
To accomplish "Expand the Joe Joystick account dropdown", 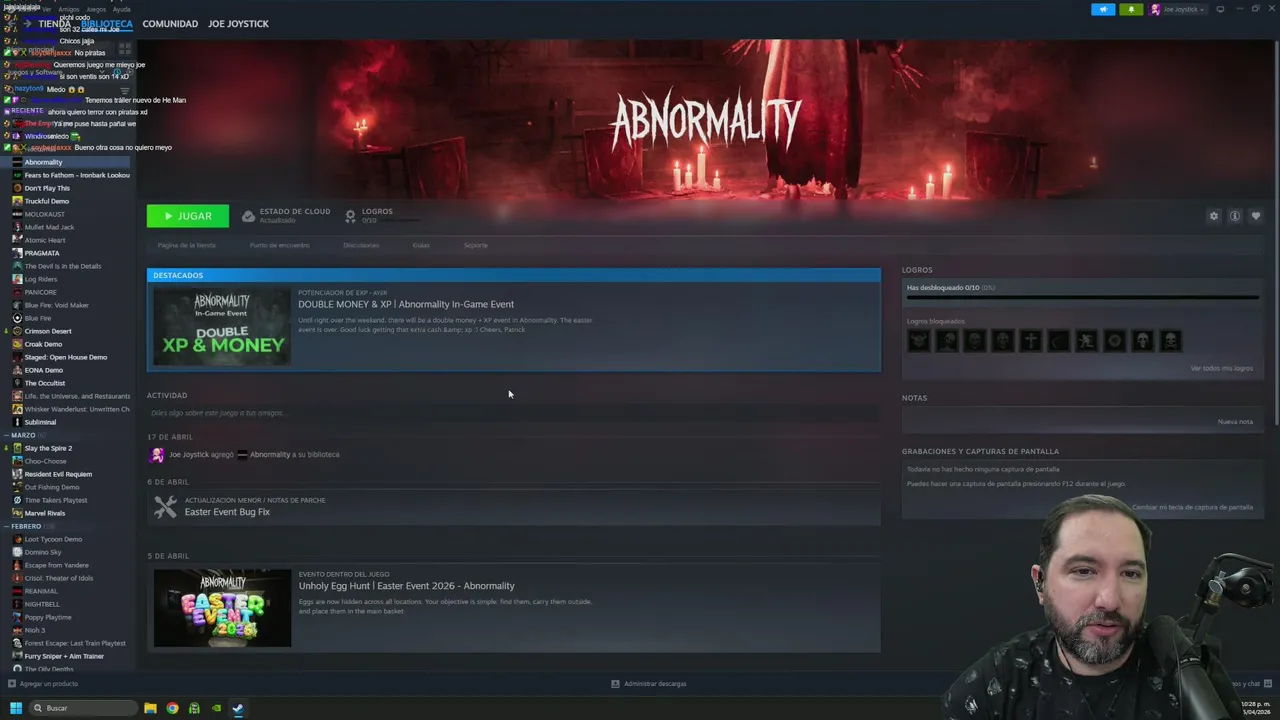I will [1177, 9].
